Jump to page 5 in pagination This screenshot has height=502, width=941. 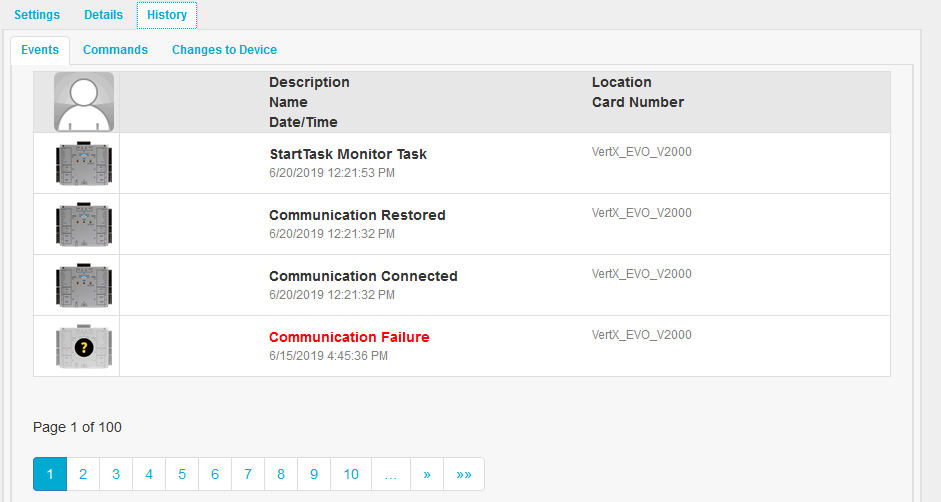(182, 474)
